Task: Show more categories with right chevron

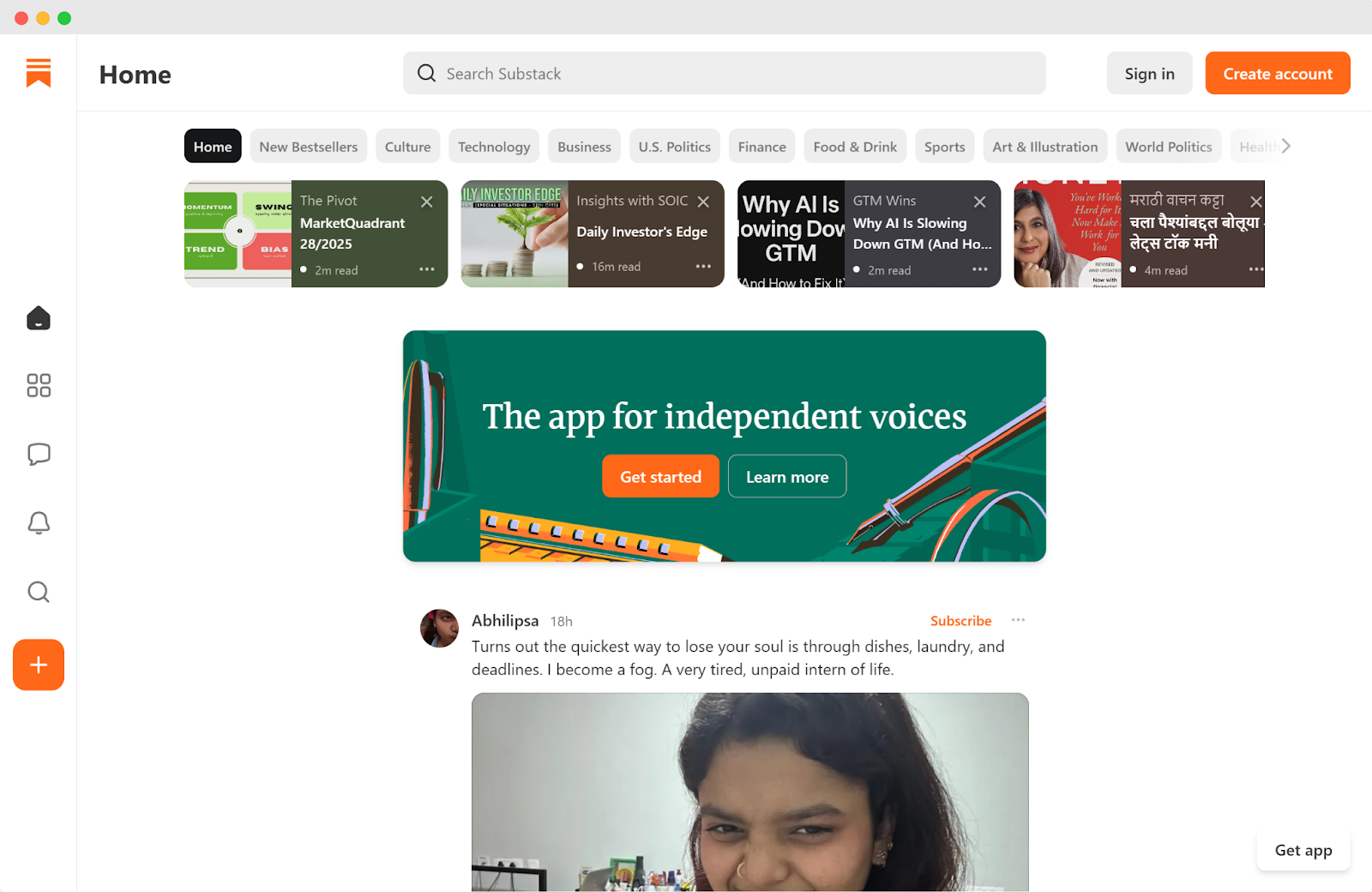Action: pos(1285,146)
